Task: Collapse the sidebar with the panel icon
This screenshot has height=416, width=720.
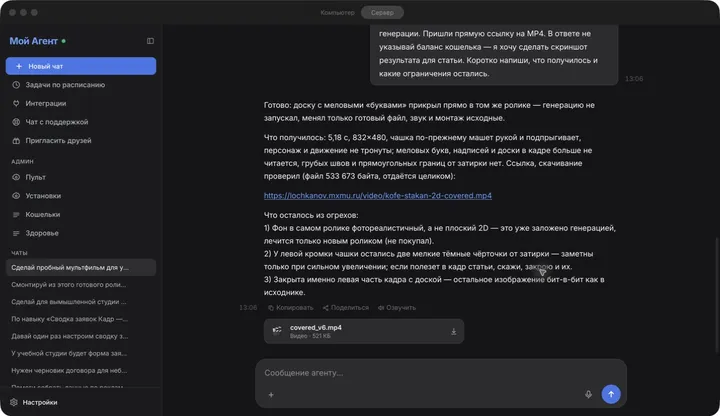Action: (150, 41)
